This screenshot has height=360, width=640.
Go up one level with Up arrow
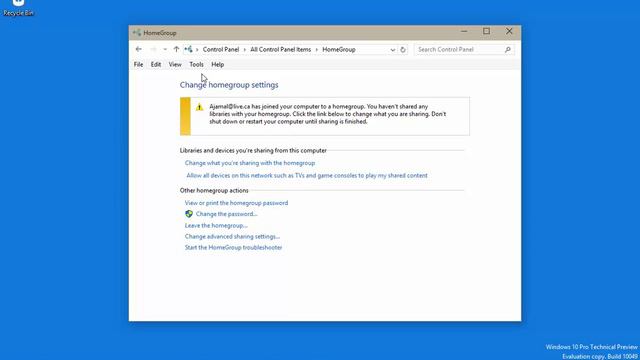click(x=176, y=49)
